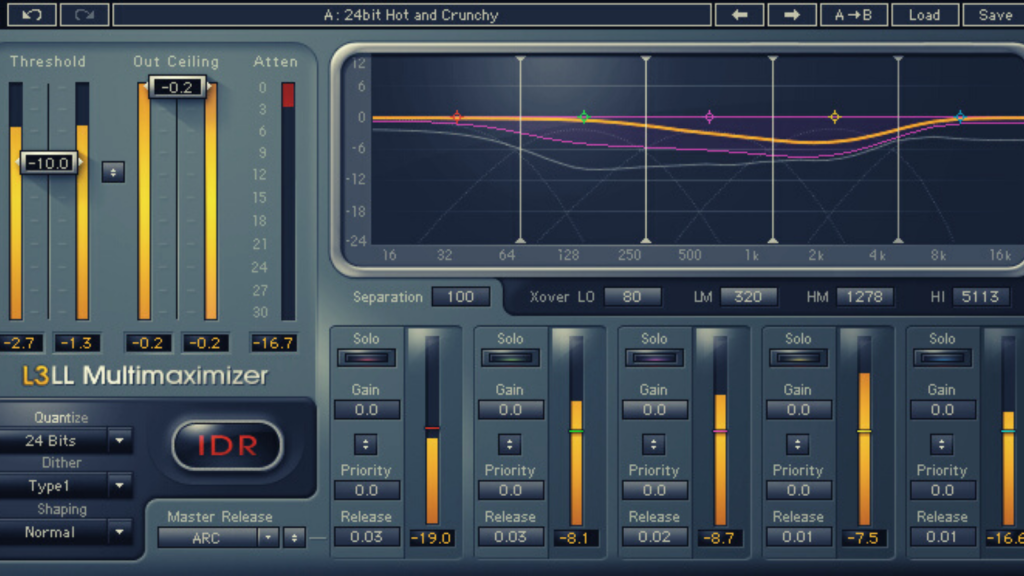Toggle the IDR button

pyautogui.click(x=227, y=445)
